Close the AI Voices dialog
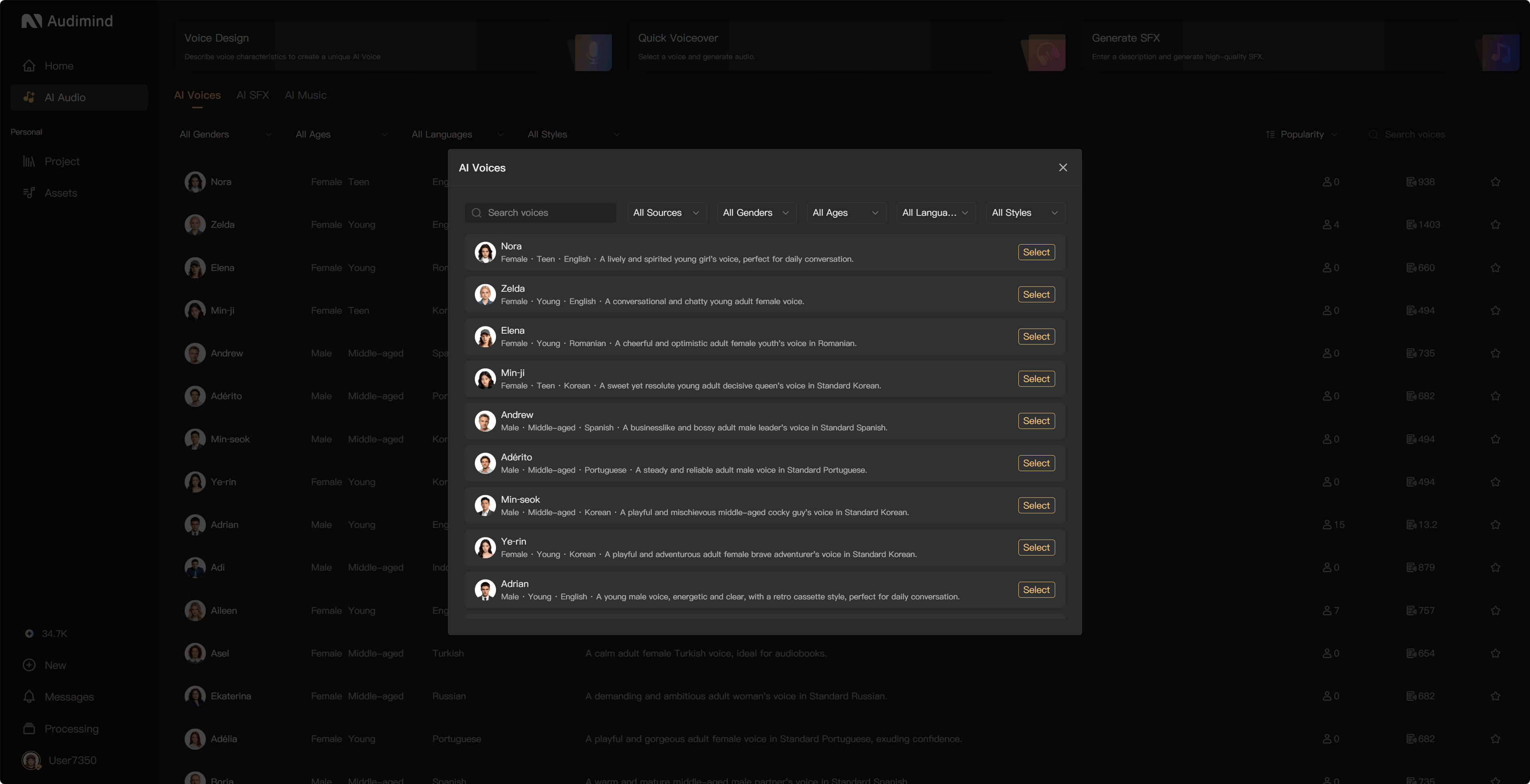 coord(1062,167)
